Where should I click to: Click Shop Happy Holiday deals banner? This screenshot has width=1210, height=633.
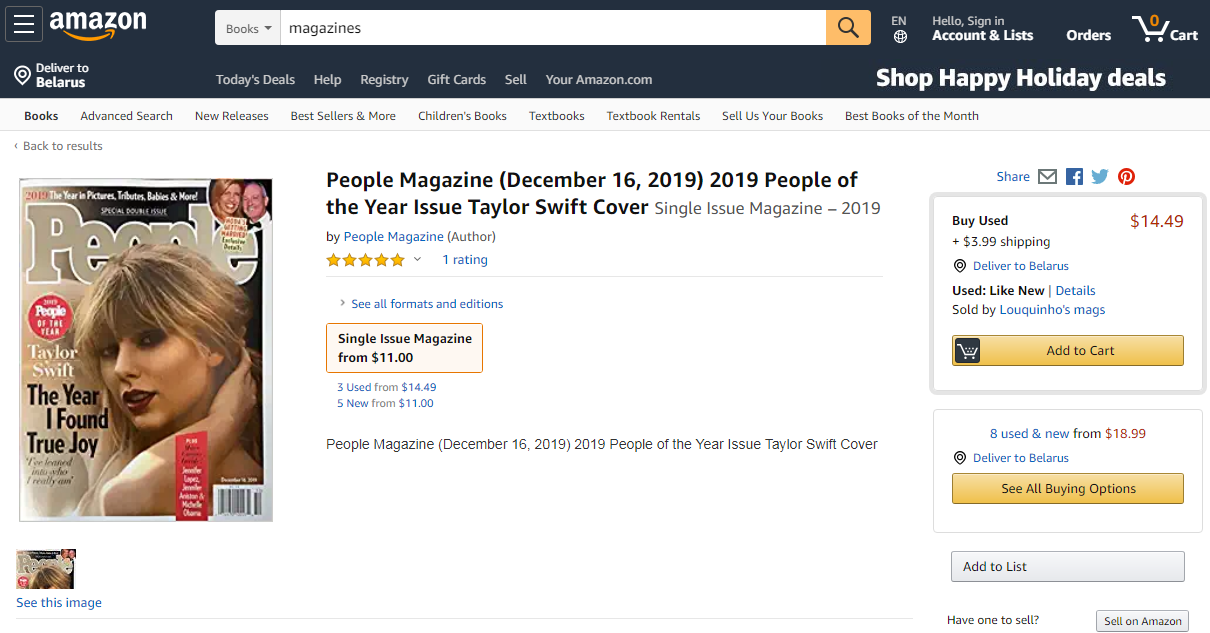1021,78
